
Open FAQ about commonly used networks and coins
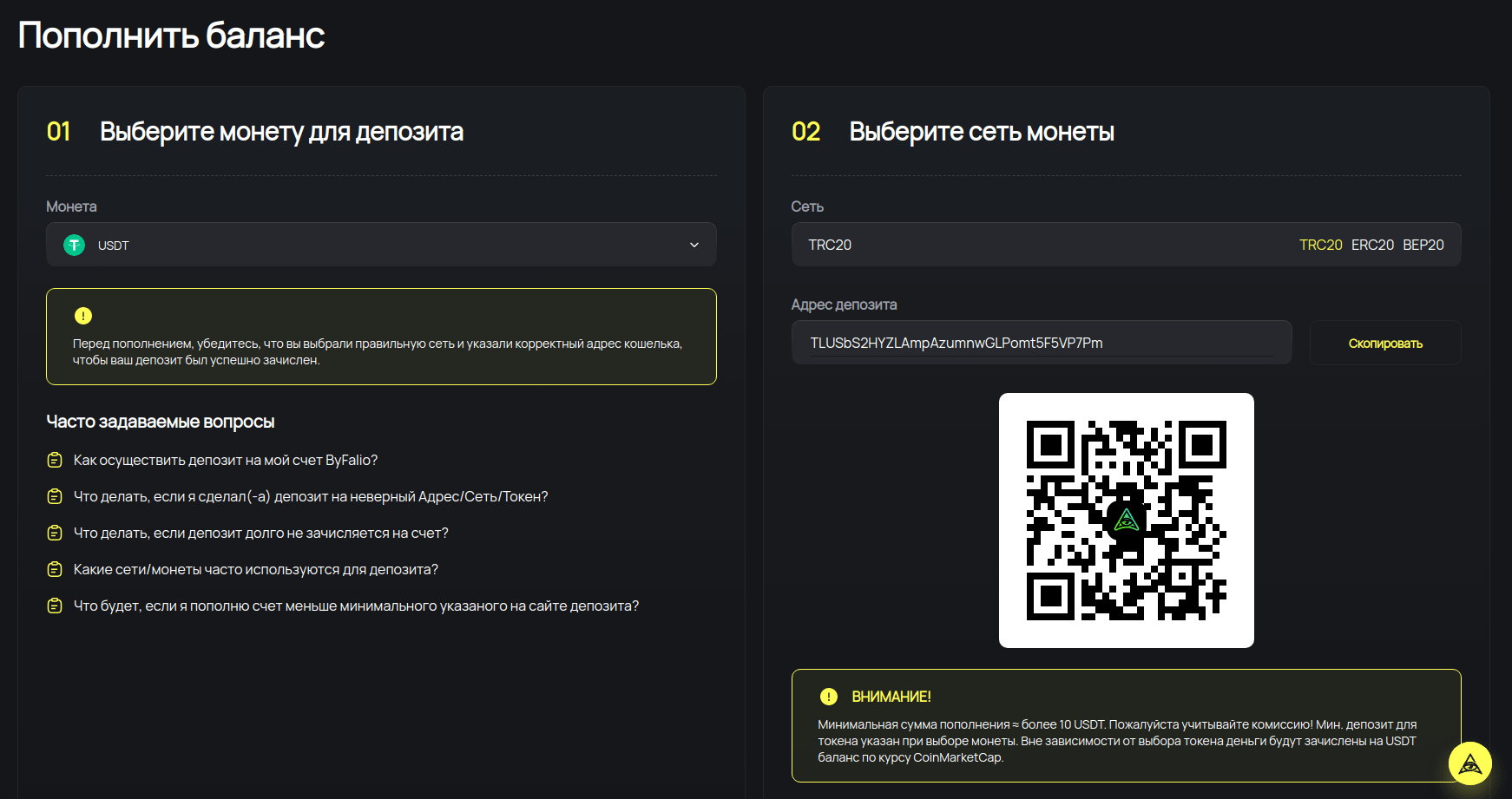point(256,569)
